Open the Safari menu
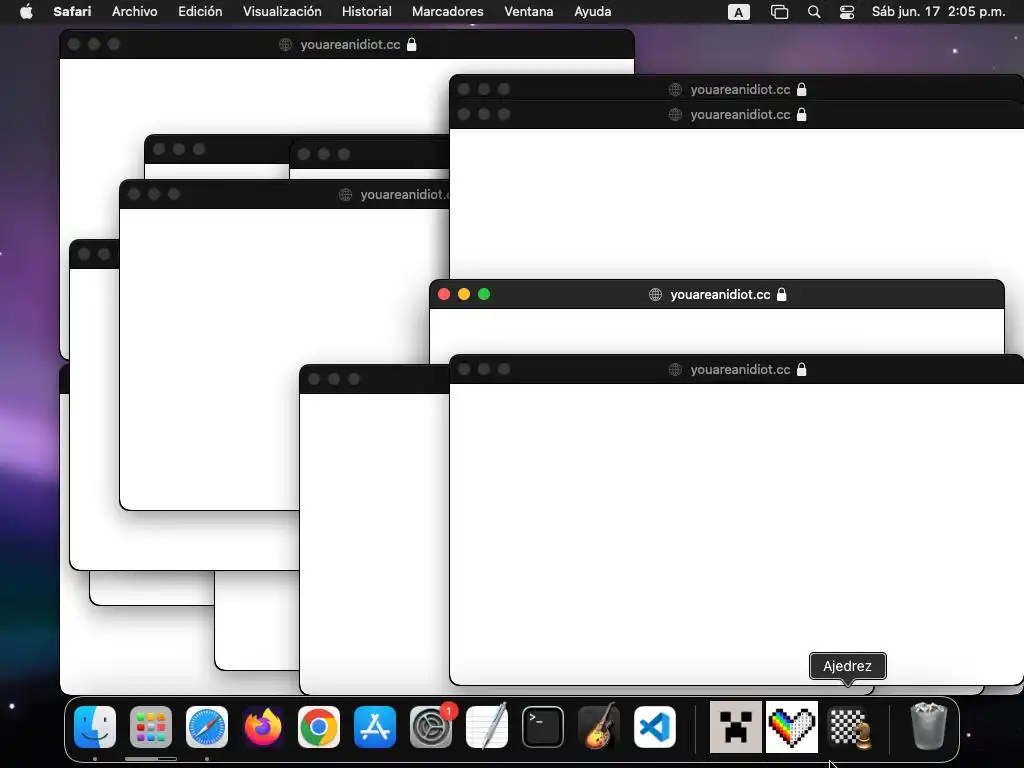 [72, 11]
